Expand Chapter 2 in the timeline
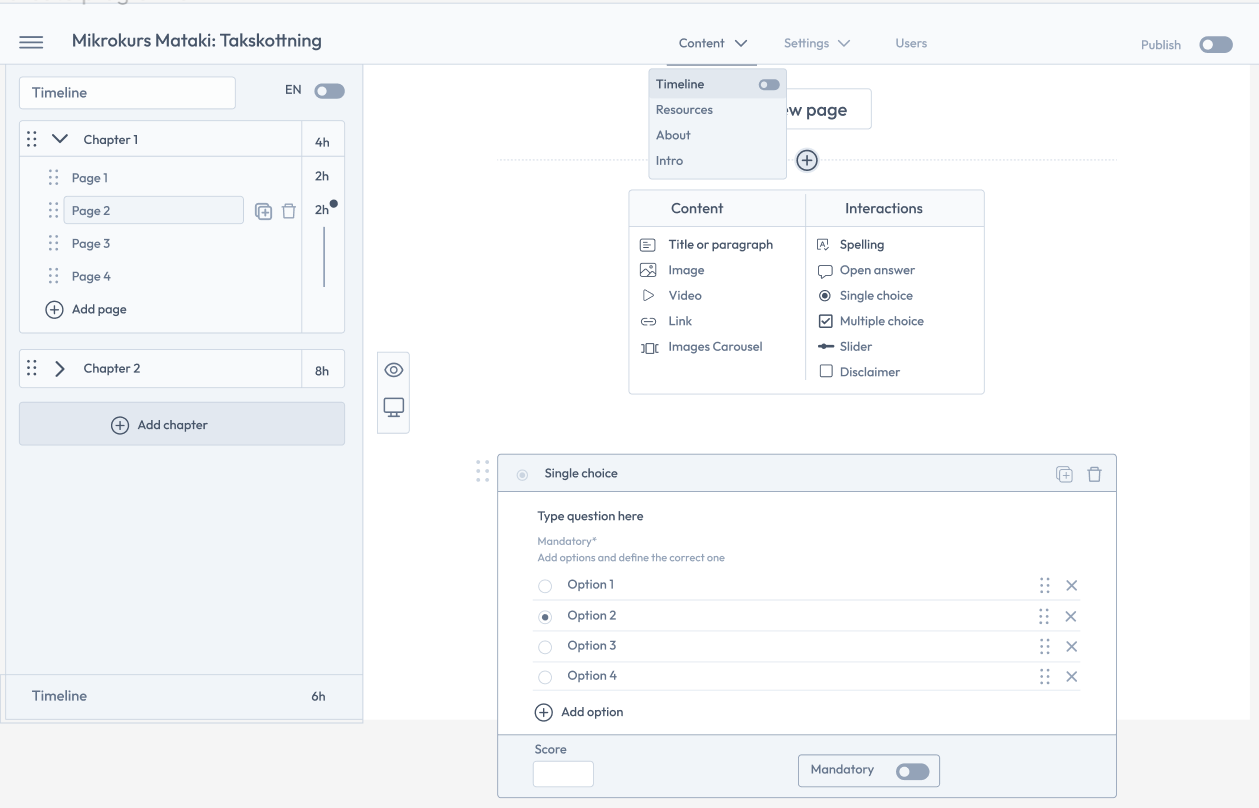Viewport: 1259px width, 808px height. click(59, 368)
